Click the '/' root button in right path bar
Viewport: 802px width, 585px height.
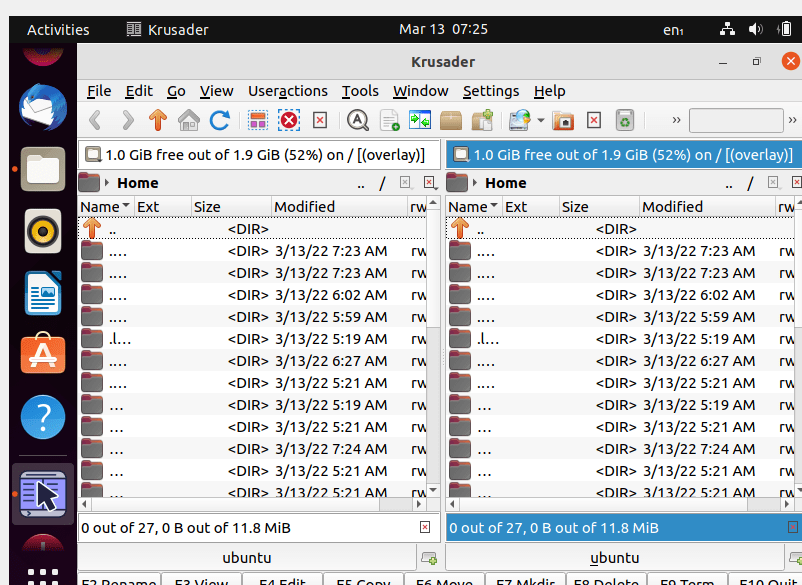(x=750, y=183)
